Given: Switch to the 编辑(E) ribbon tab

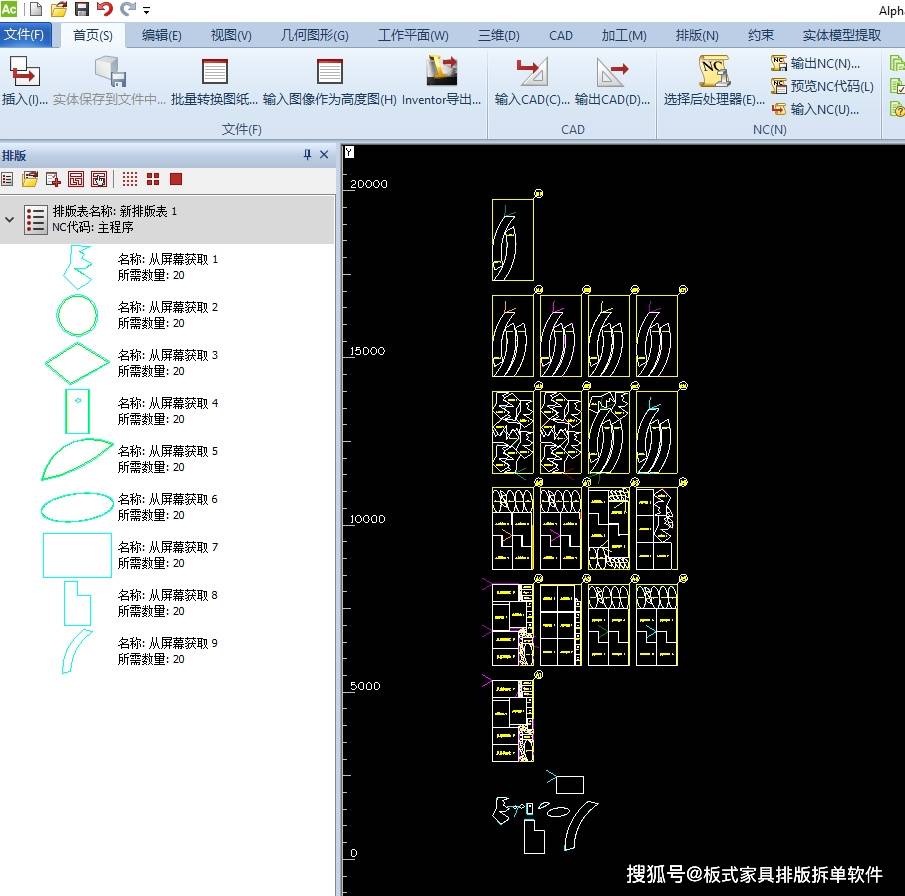Looking at the screenshot, I should [x=161, y=35].
